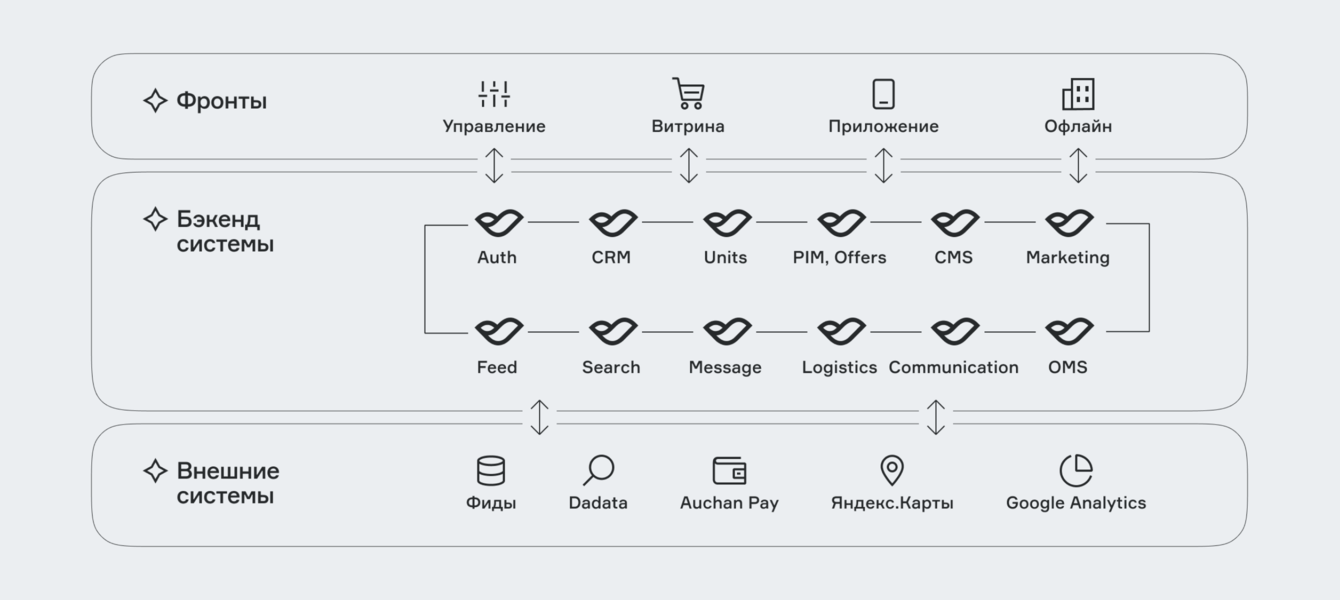Select the Search service logo
Image resolution: width=1340 pixels, height=600 pixels.
[x=612, y=331]
